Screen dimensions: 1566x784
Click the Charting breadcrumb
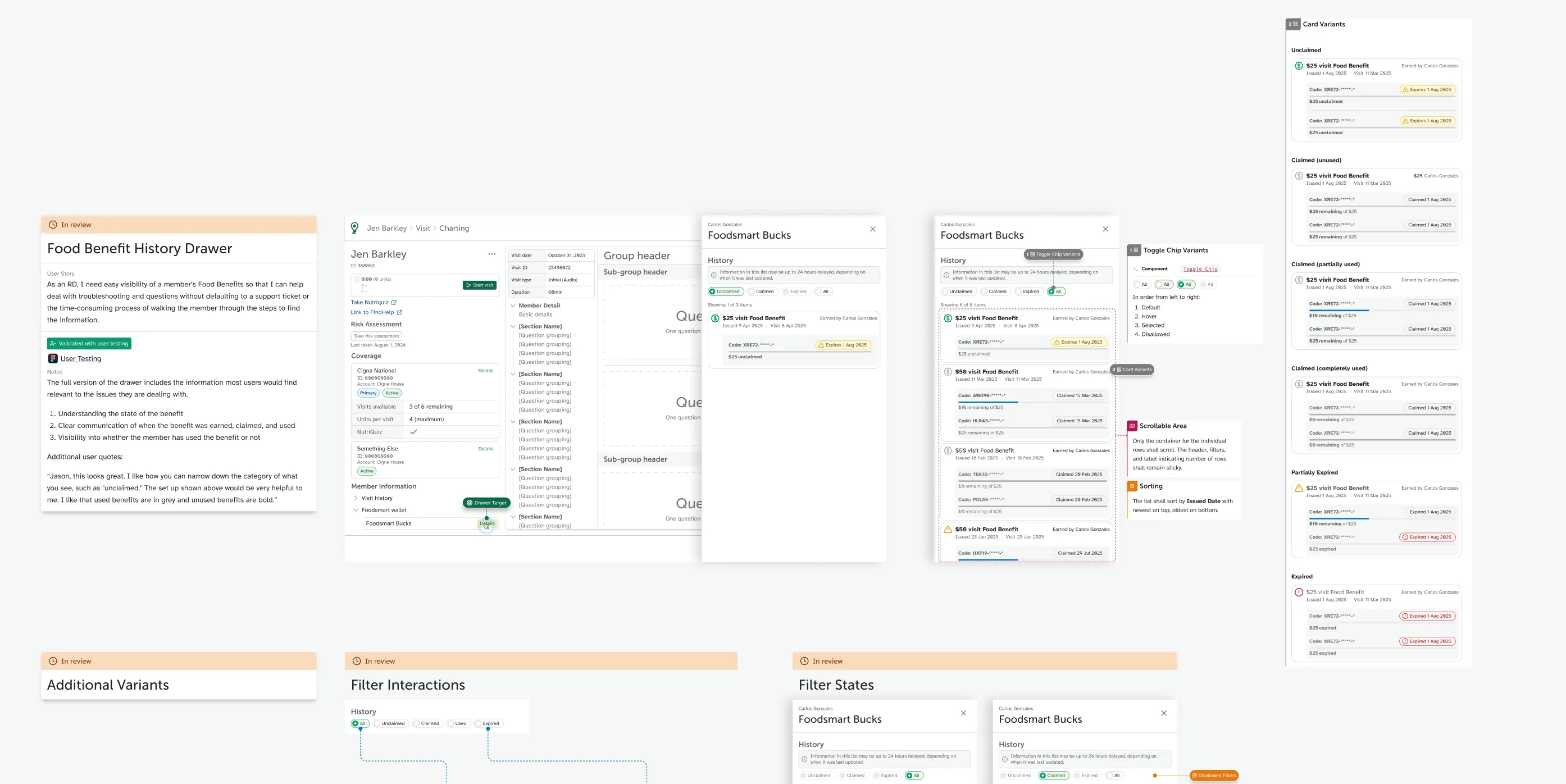[x=454, y=229]
